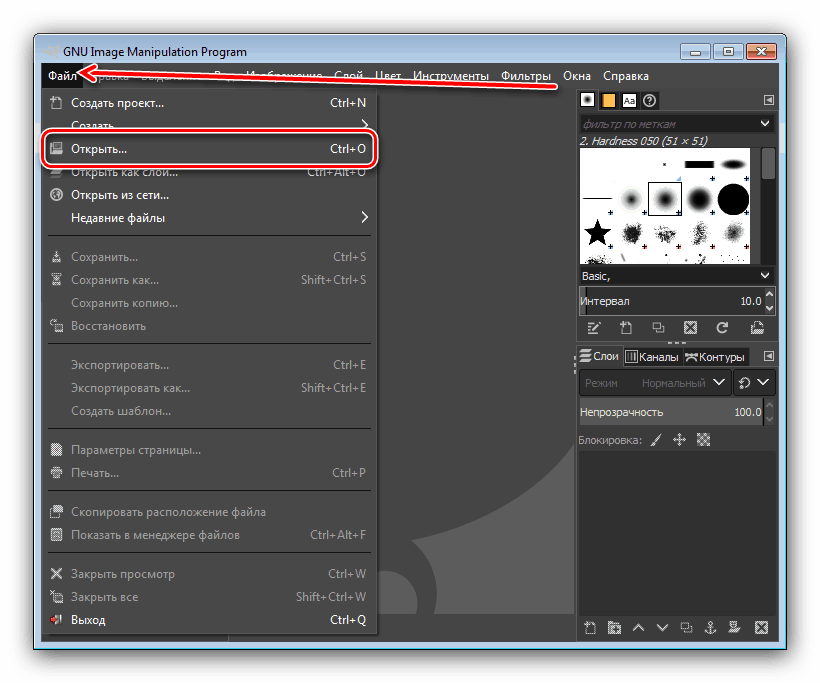
Task: Adjust the Интервал spacing slider
Action: pos(671,301)
